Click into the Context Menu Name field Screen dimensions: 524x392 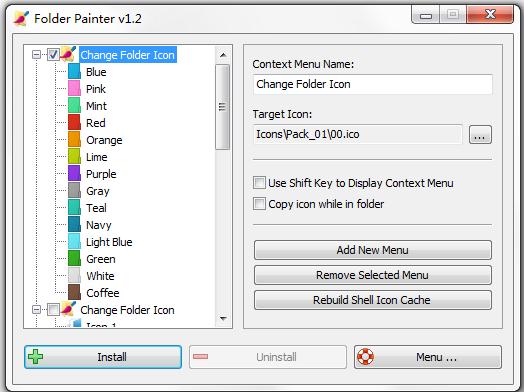(x=373, y=84)
